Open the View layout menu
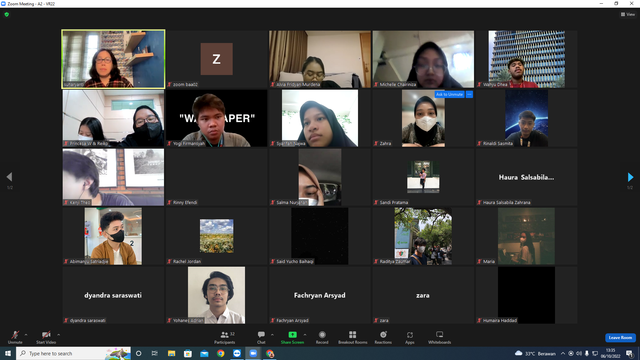Image resolution: width=640 pixels, height=360 pixels. coord(628,14)
